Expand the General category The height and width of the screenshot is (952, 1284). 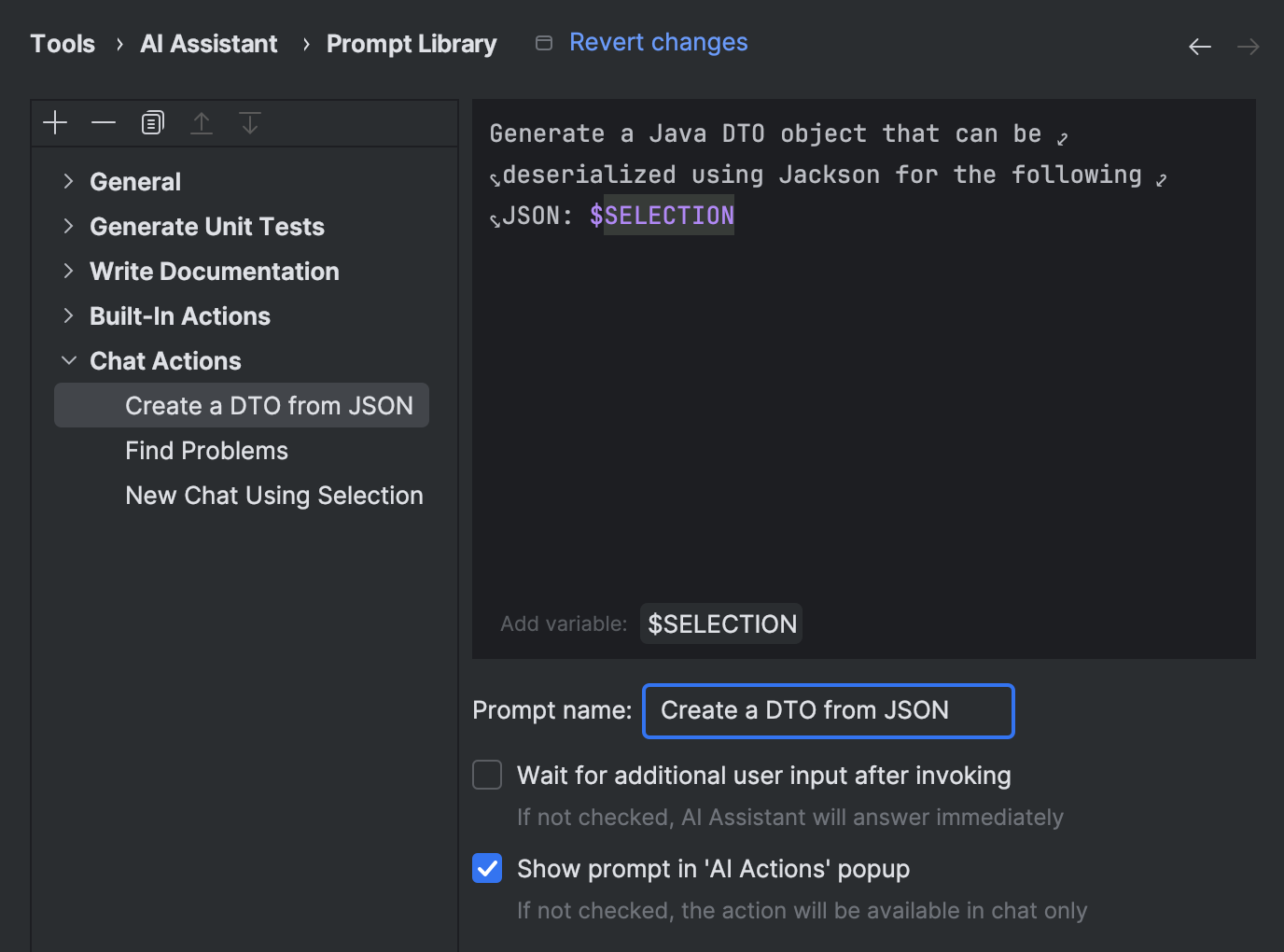click(x=68, y=181)
